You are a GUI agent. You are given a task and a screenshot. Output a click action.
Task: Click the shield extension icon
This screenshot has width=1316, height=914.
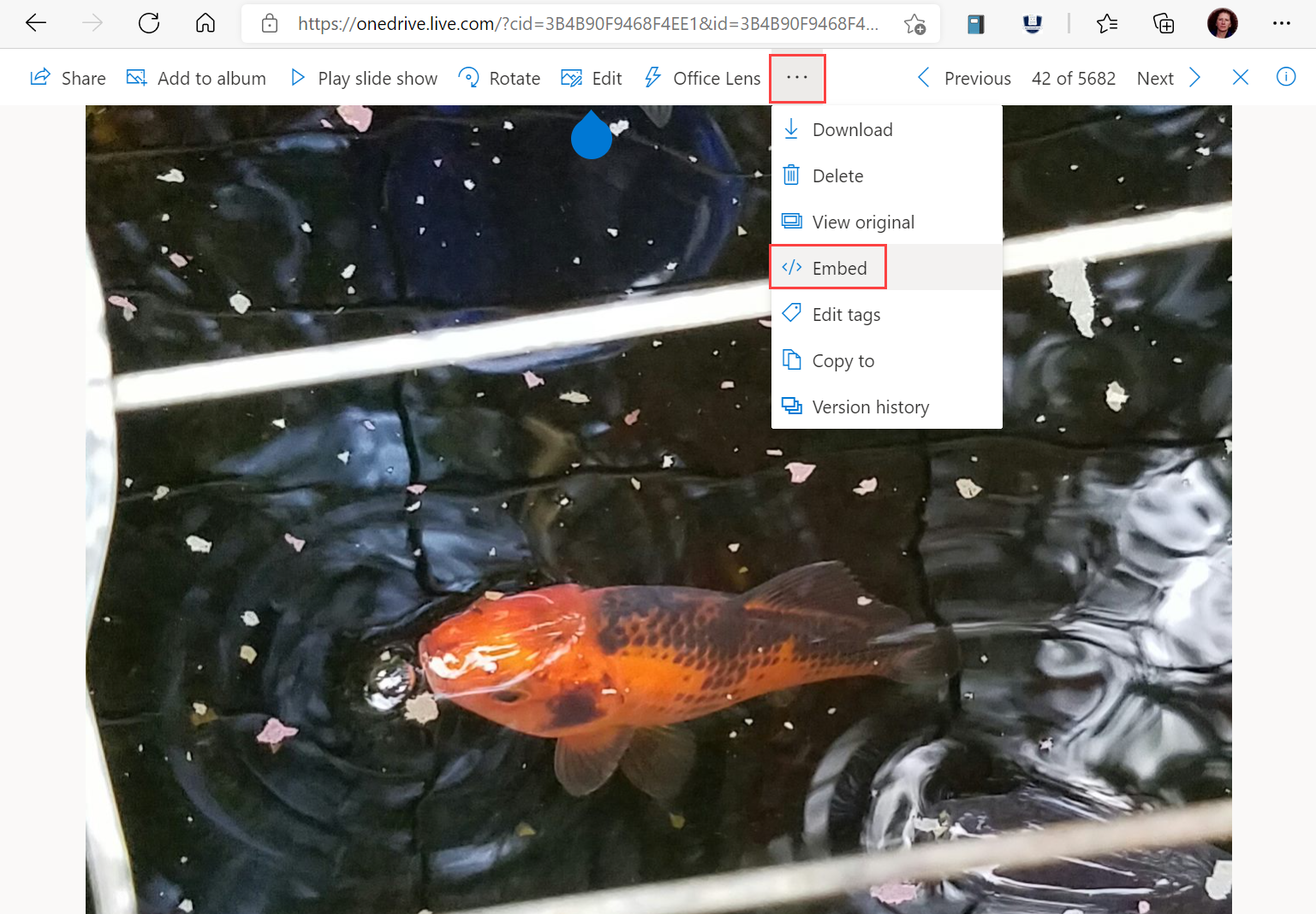pos(1033,24)
